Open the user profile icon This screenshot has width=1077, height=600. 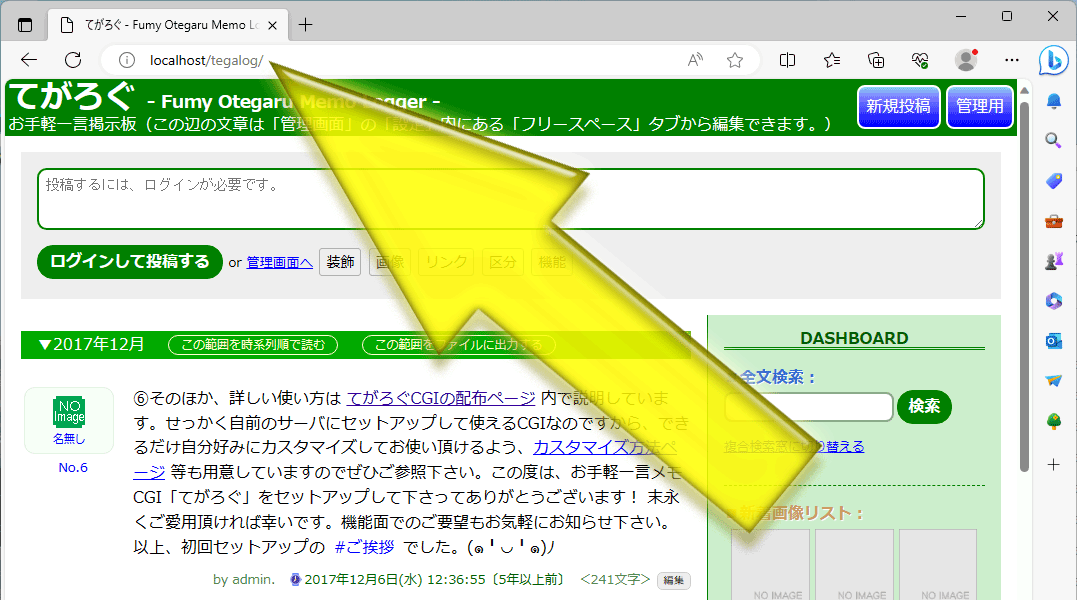[x=966, y=60]
